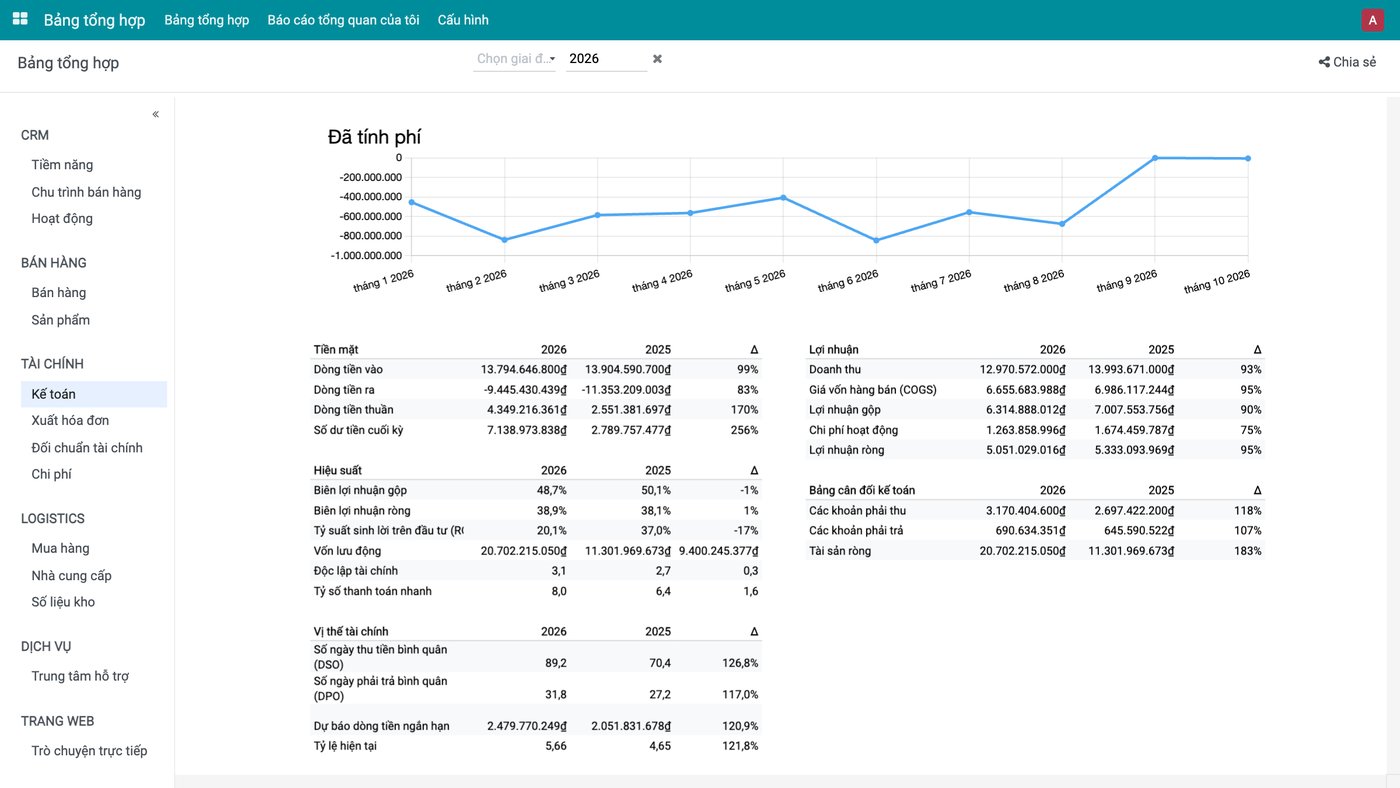Select Hoạt động dashboard in sidebar
The height and width of the screenshot is (788, 1400).
(x=62, y=218)
